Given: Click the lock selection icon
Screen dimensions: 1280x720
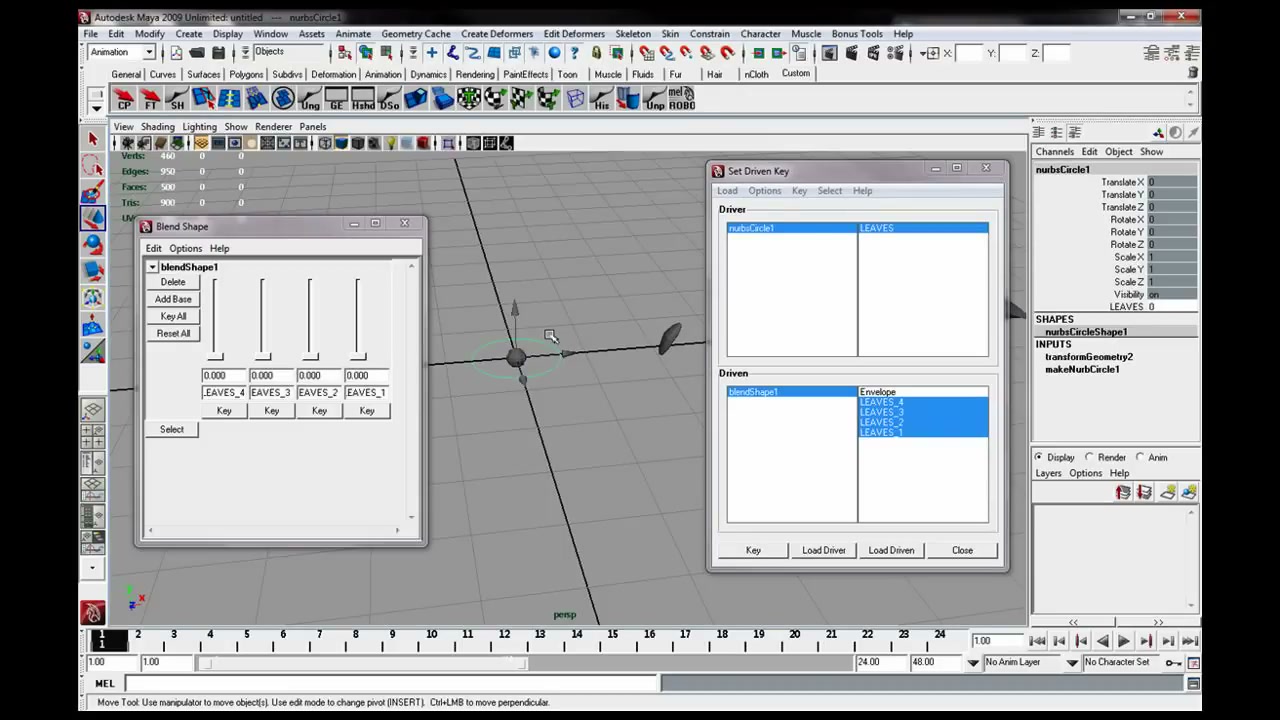Looking at the screenshot, I should click(596, 53).
